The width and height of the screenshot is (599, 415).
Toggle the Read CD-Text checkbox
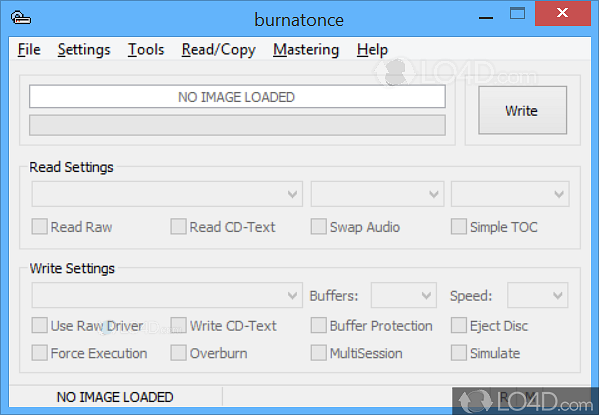coord(178,227)
